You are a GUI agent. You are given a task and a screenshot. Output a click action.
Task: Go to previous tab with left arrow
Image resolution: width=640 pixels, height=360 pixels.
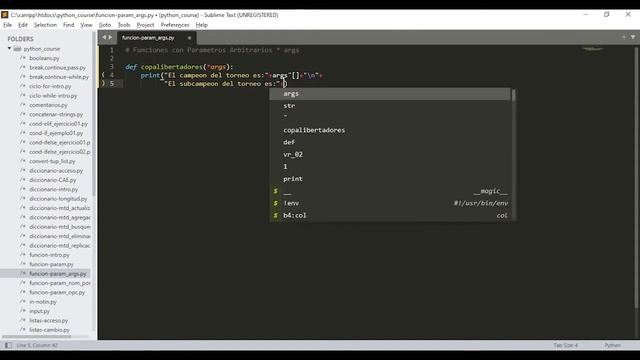(104, 37)
